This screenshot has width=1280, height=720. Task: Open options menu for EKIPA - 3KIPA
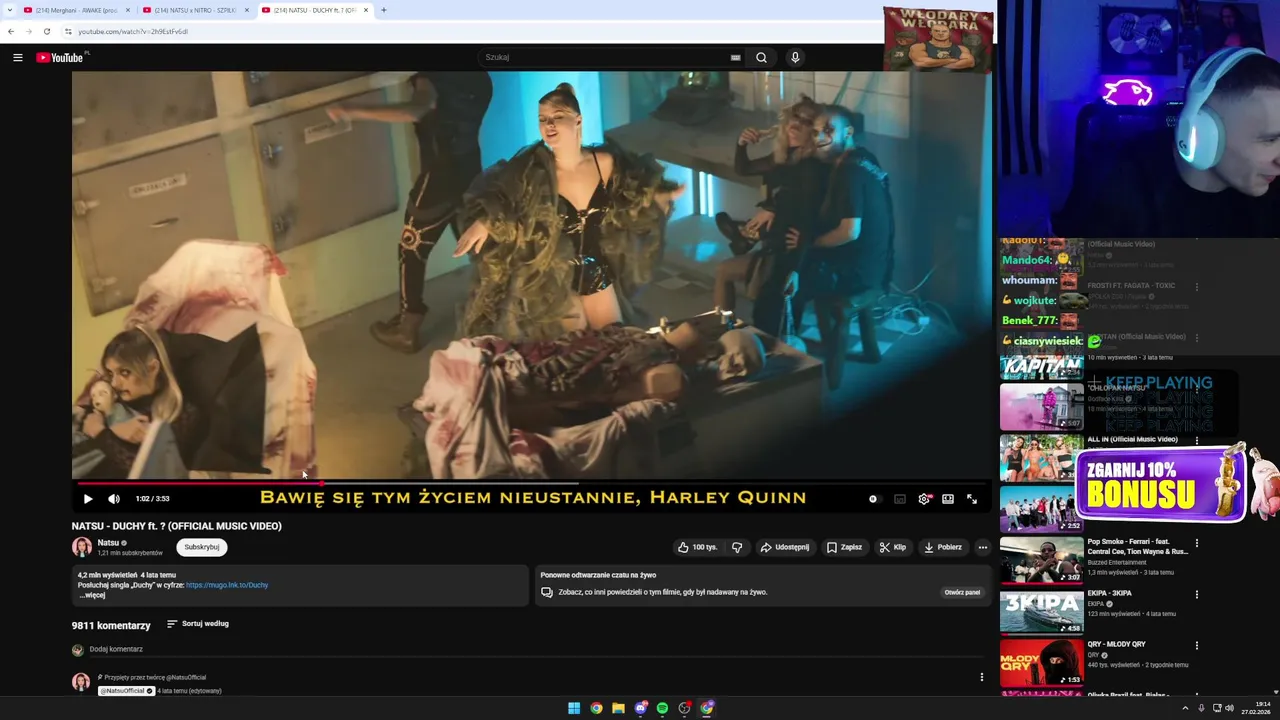[x=1197, y=594]
